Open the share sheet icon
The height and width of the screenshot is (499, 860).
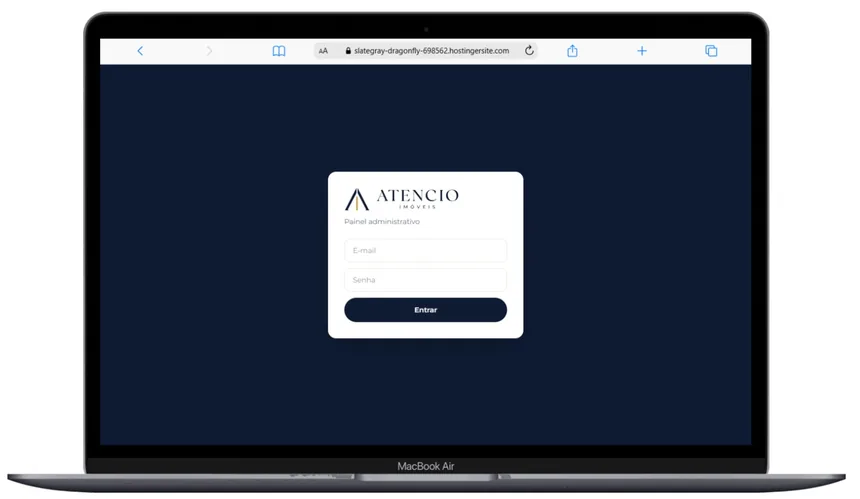(572, 50)
